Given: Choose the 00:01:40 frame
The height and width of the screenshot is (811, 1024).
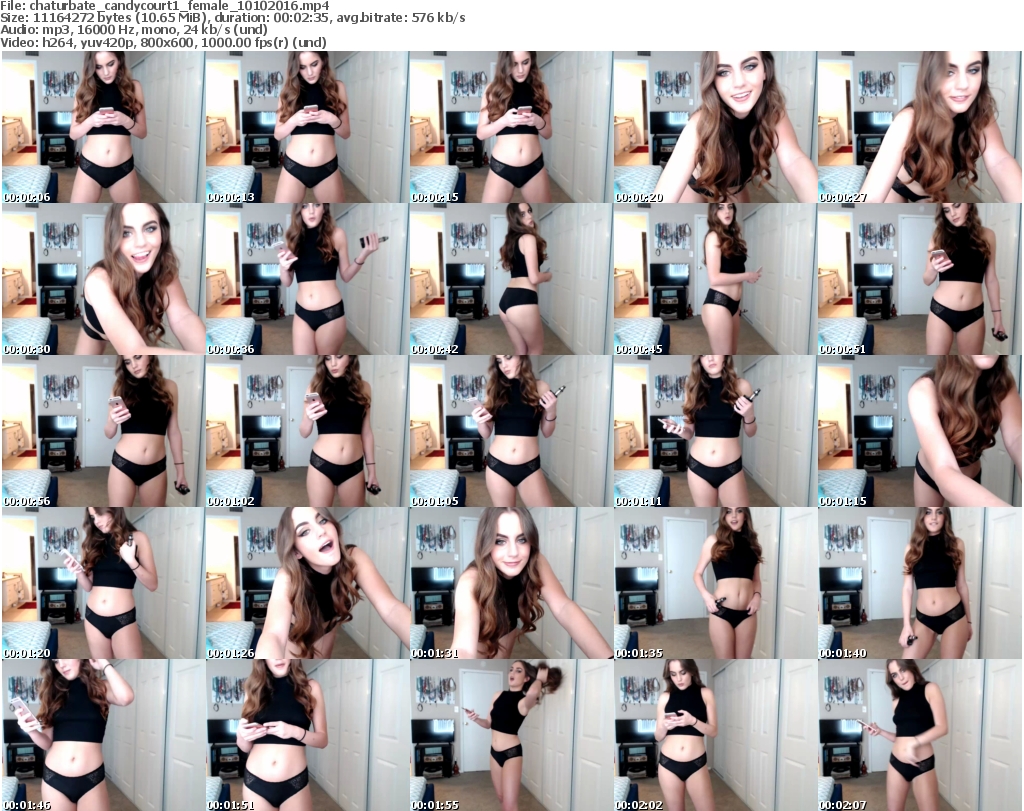Looking at the screenshot, I should coord(919,583).
